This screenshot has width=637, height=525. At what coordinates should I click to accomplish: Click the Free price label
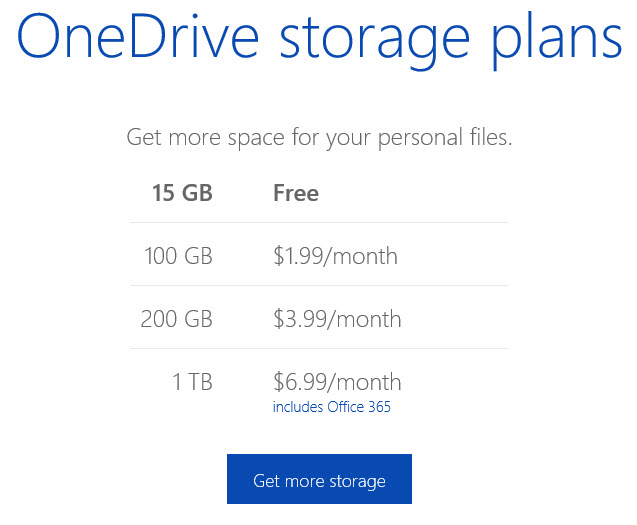tap(296, 193)
